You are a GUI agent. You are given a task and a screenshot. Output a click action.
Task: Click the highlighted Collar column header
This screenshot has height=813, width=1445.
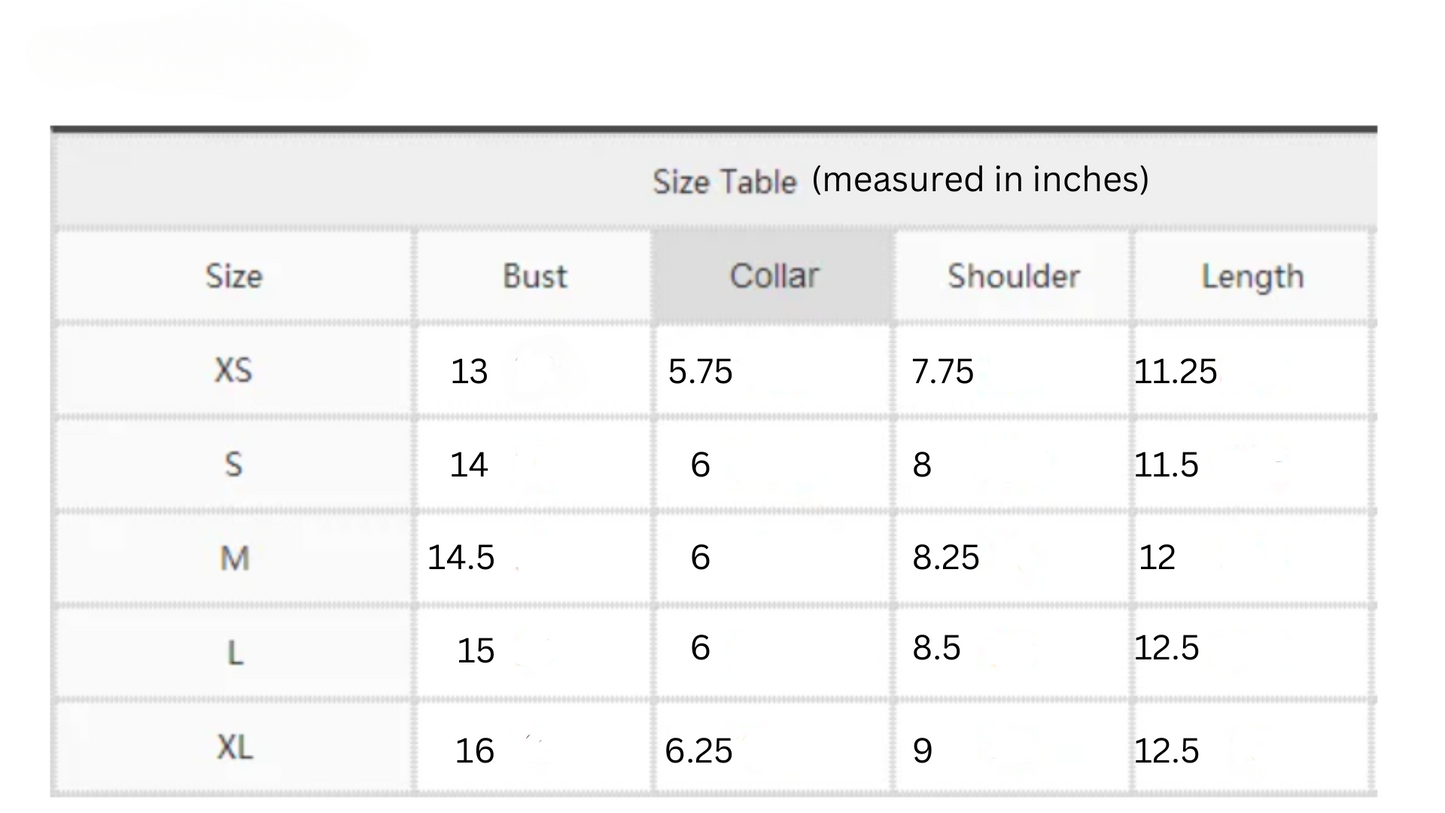[x=773, y=275]
